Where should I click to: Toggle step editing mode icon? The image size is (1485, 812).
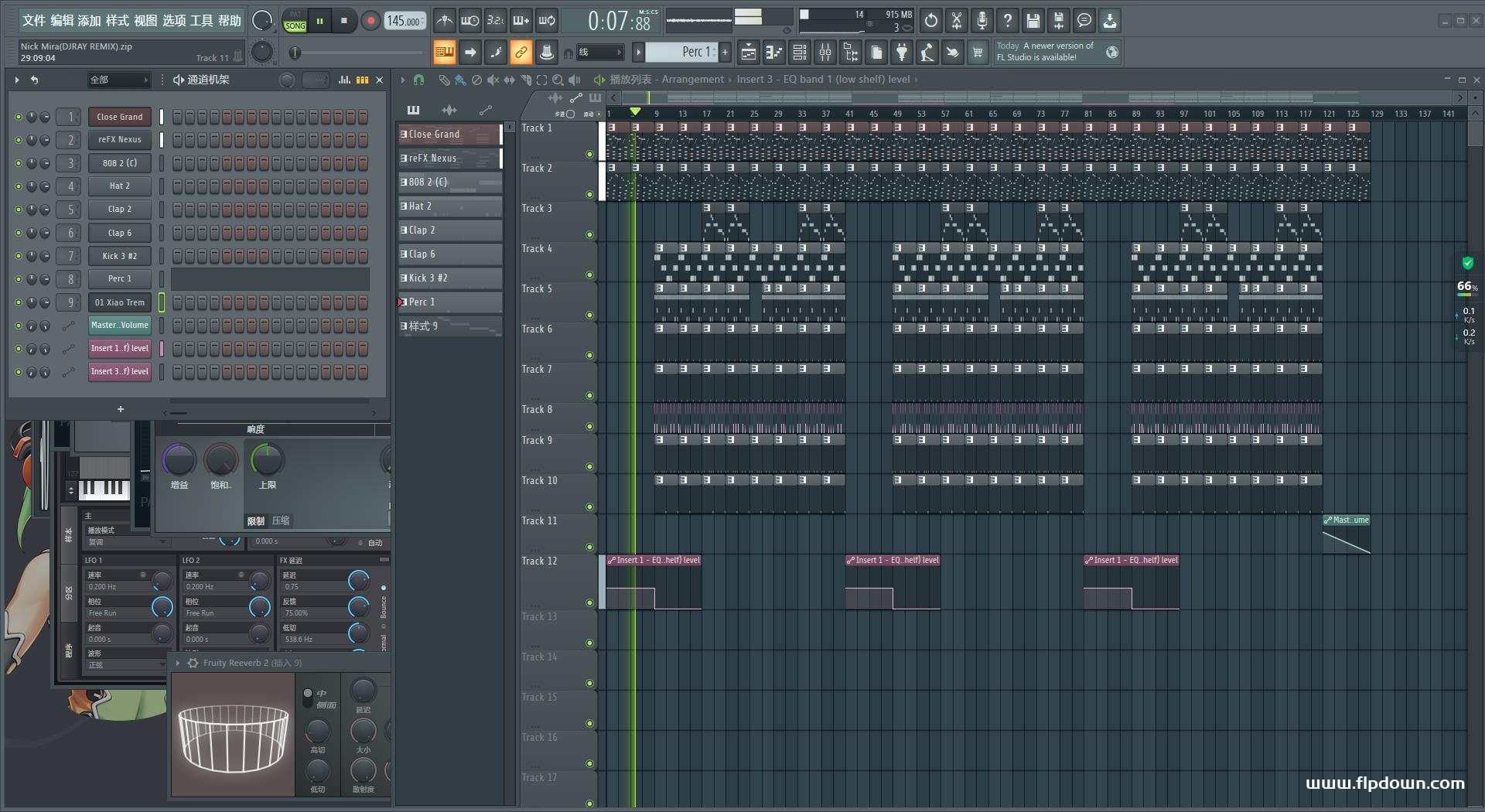(496, 53)
